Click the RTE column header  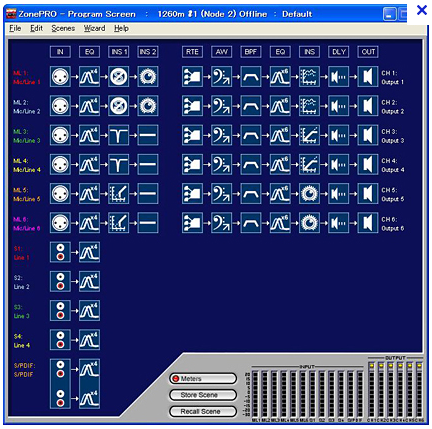(x=192, y=52)
